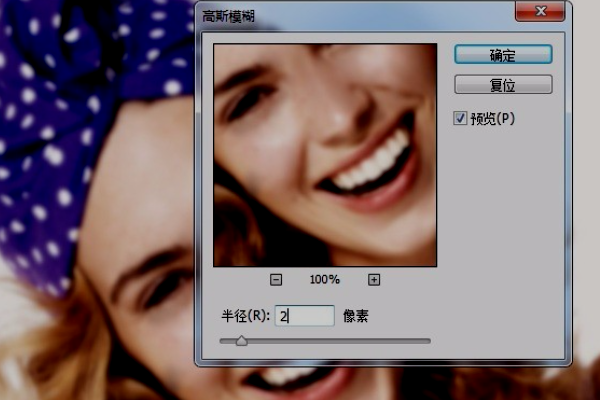Click the 100% zoom level text
600x400 pixels.
coord(324,280)
